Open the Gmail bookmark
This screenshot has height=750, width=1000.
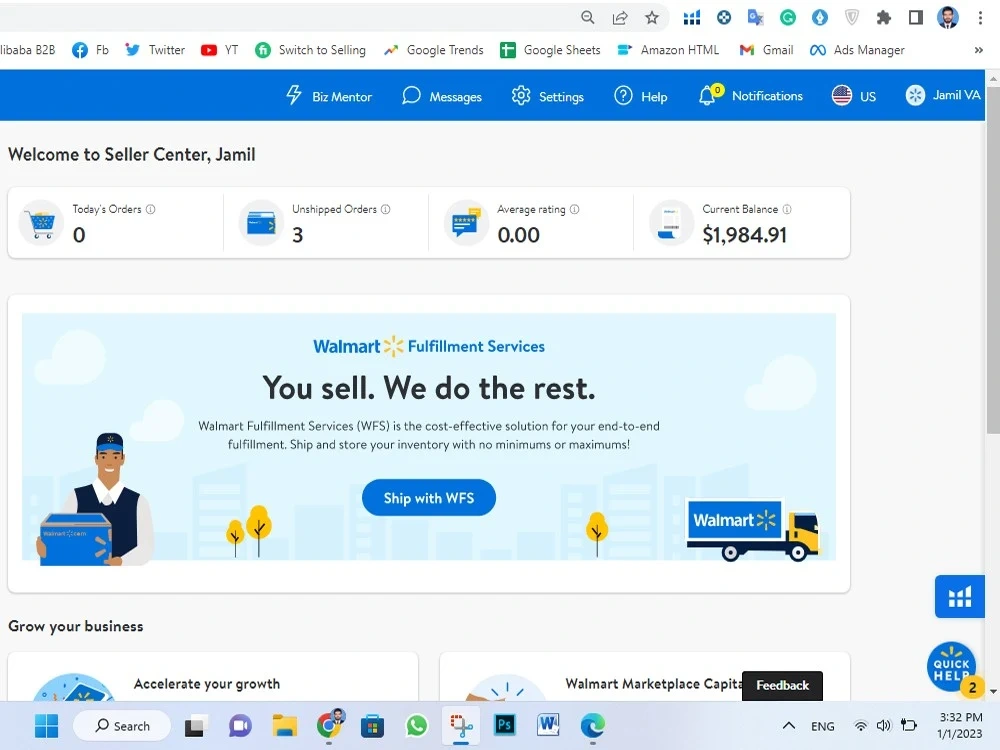766,50
